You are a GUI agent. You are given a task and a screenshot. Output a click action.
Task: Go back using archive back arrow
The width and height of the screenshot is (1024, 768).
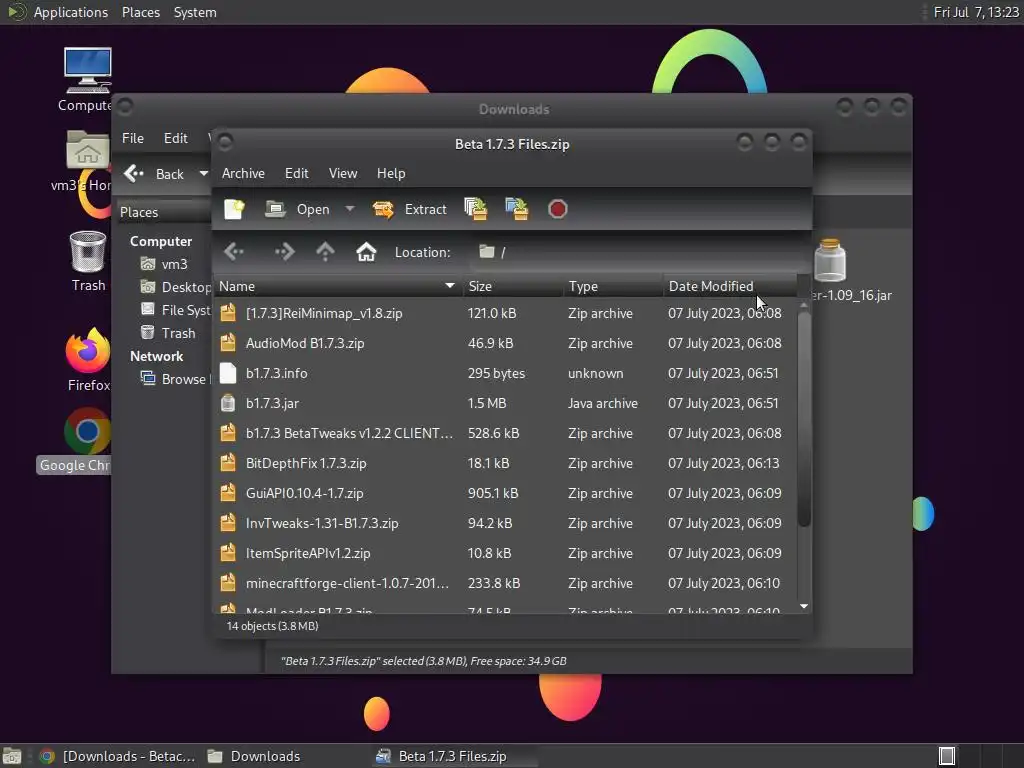pyautogui.click(x=234, y=251)
